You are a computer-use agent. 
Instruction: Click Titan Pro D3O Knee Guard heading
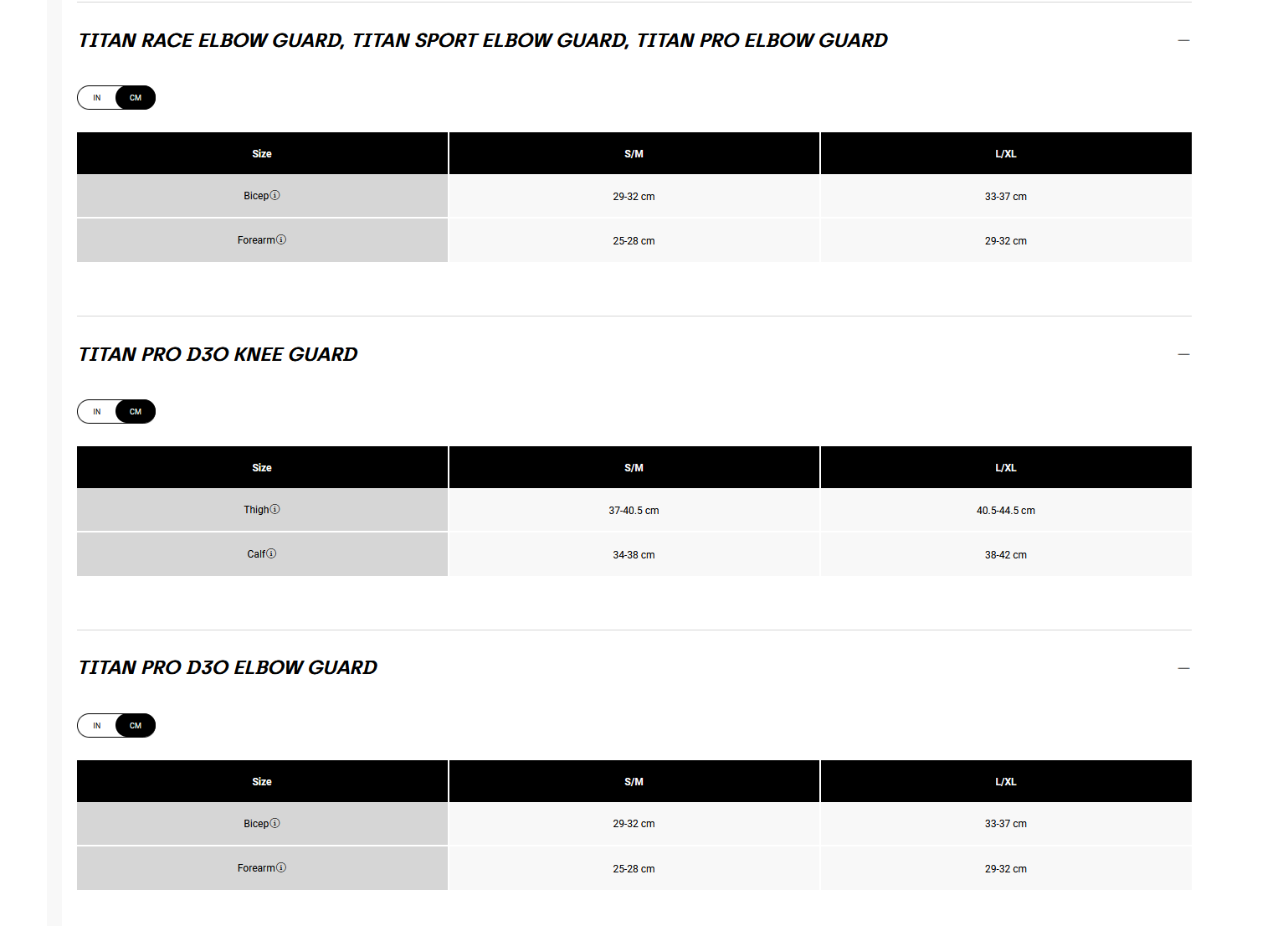[218, 354]
